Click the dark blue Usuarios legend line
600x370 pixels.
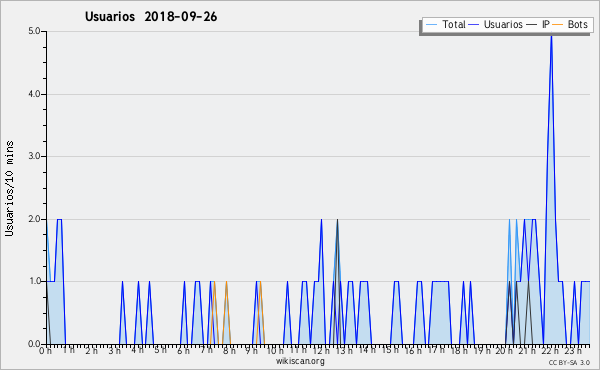tap(474, 24)
